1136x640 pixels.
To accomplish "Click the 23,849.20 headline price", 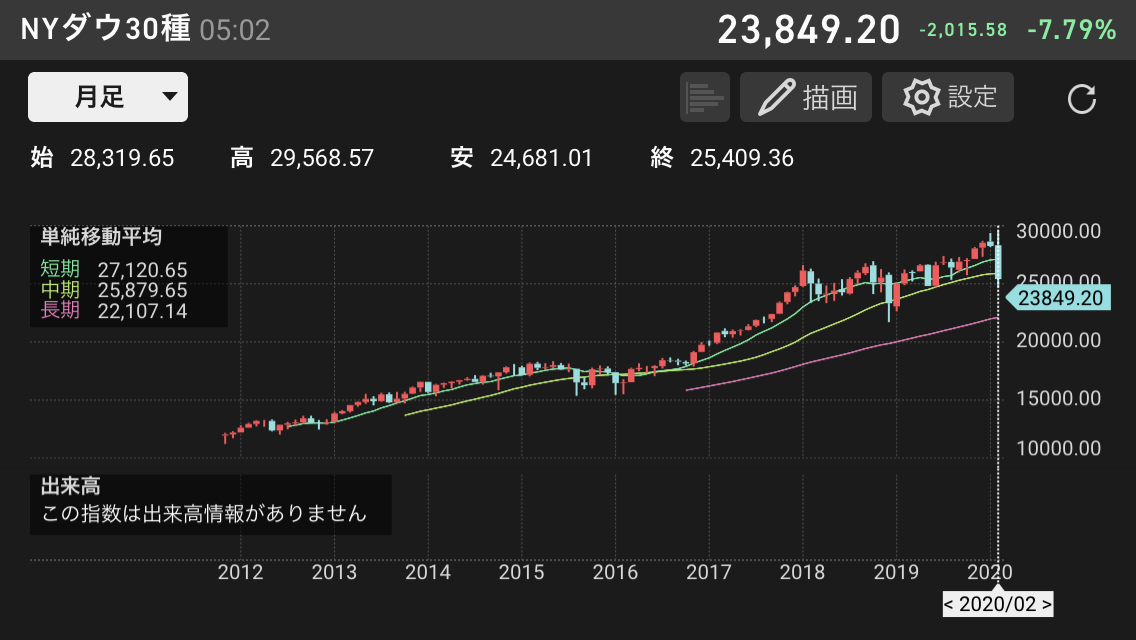I will tap(809, 30).
